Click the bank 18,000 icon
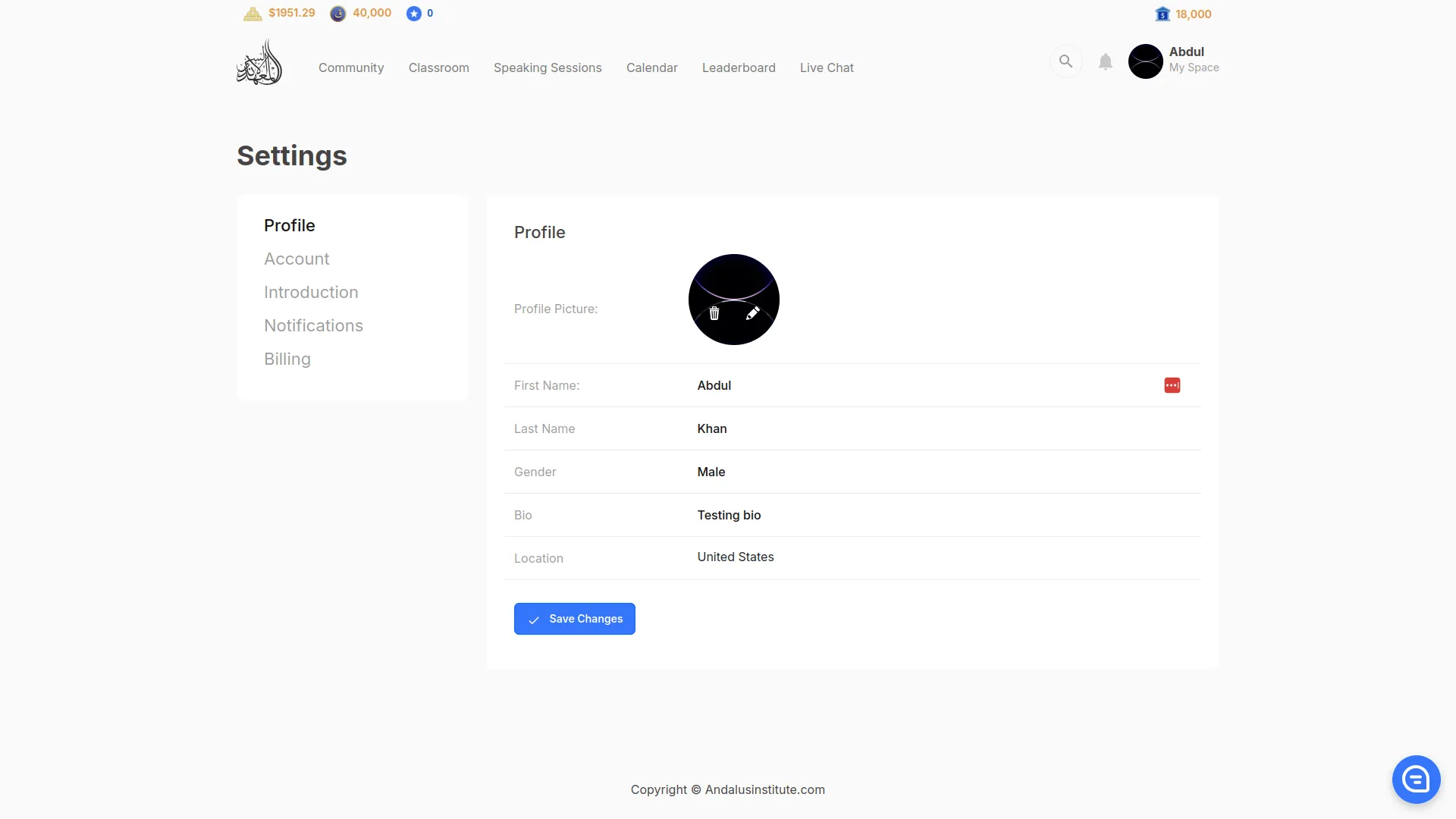1456x819 pixels. (1163, 14)
